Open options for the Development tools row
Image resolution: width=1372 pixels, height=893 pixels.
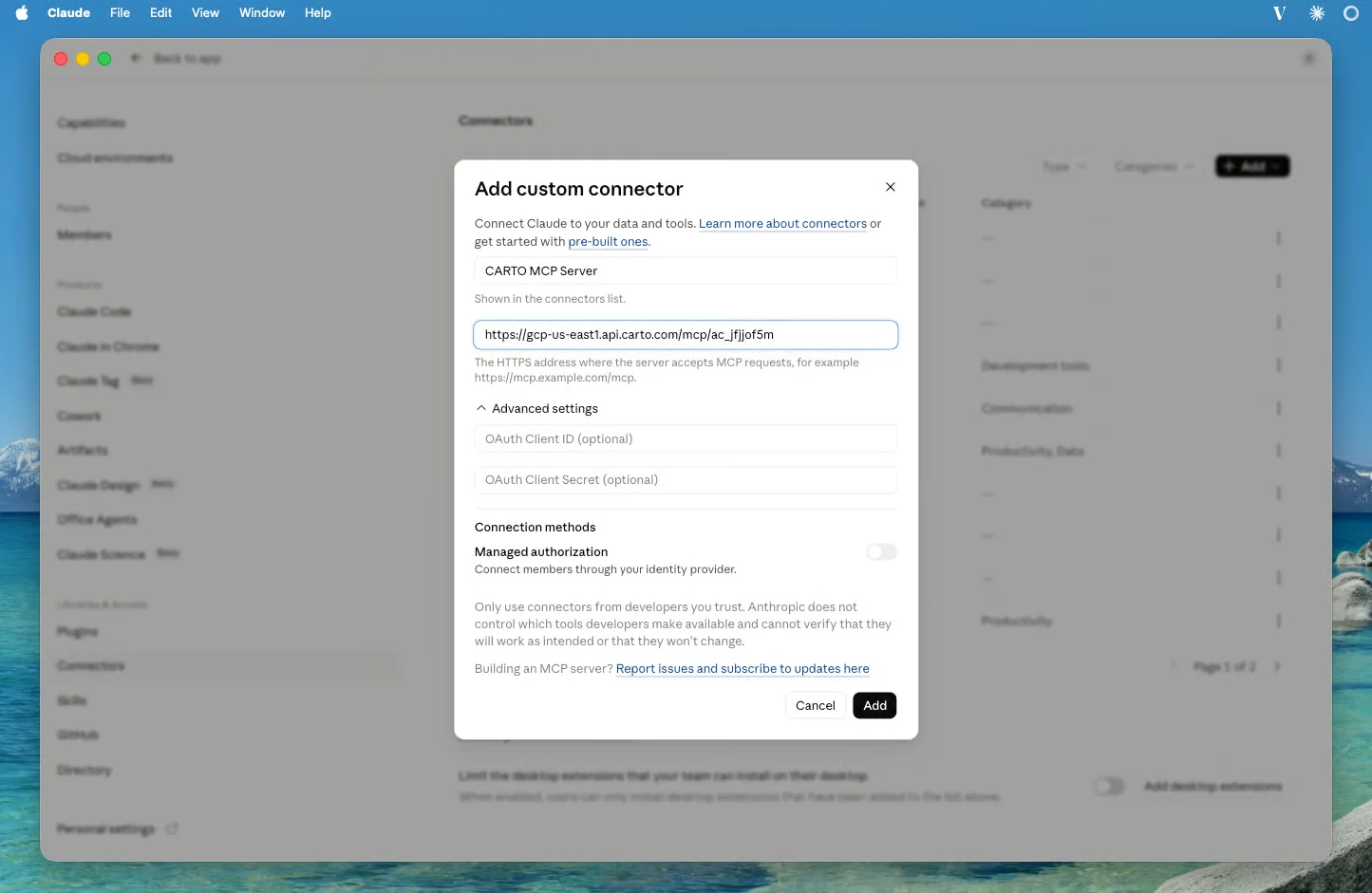1278,366
